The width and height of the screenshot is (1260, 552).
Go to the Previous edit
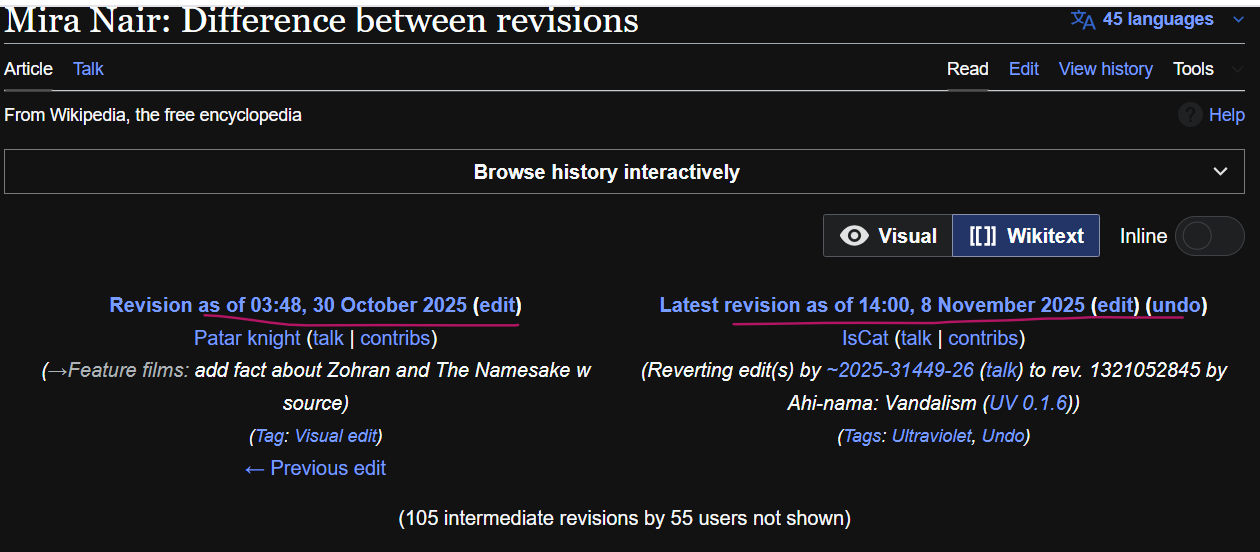pyautogui.click(x=315, y=468)
